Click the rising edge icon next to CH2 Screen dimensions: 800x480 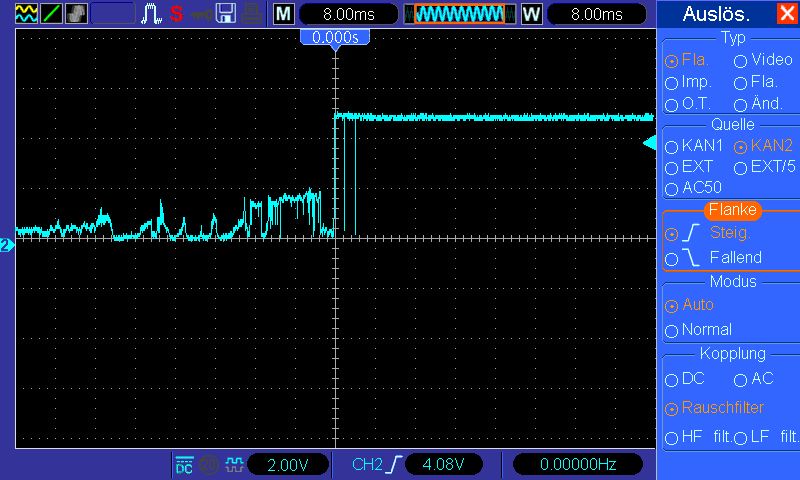click(x=395, y=464)
